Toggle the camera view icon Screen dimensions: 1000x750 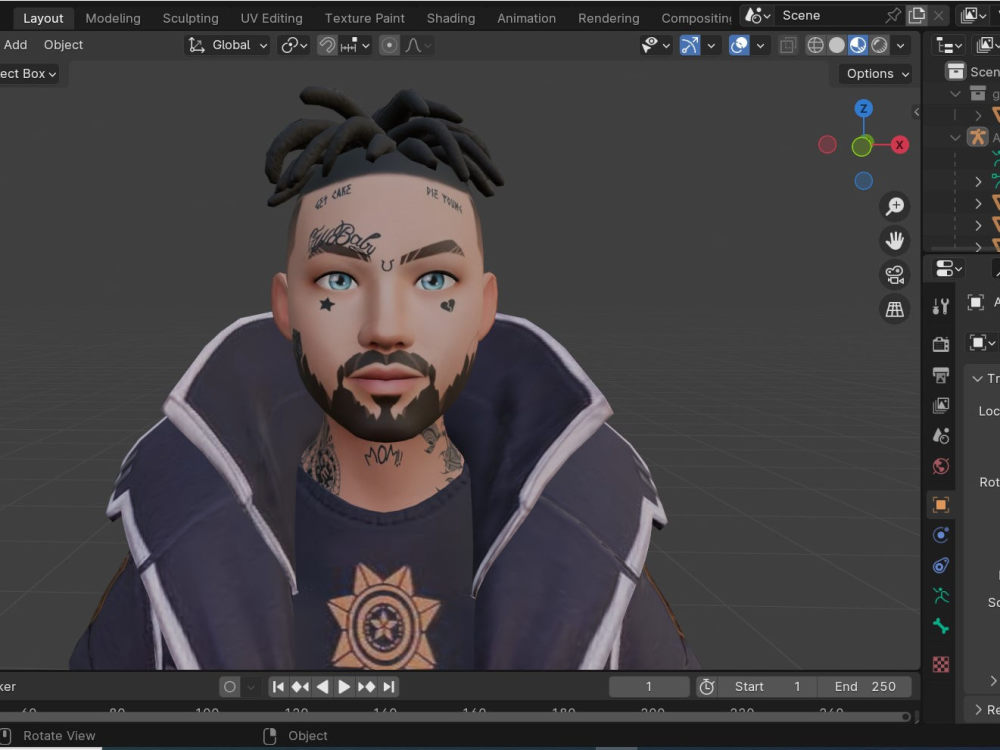pos(894,274)
